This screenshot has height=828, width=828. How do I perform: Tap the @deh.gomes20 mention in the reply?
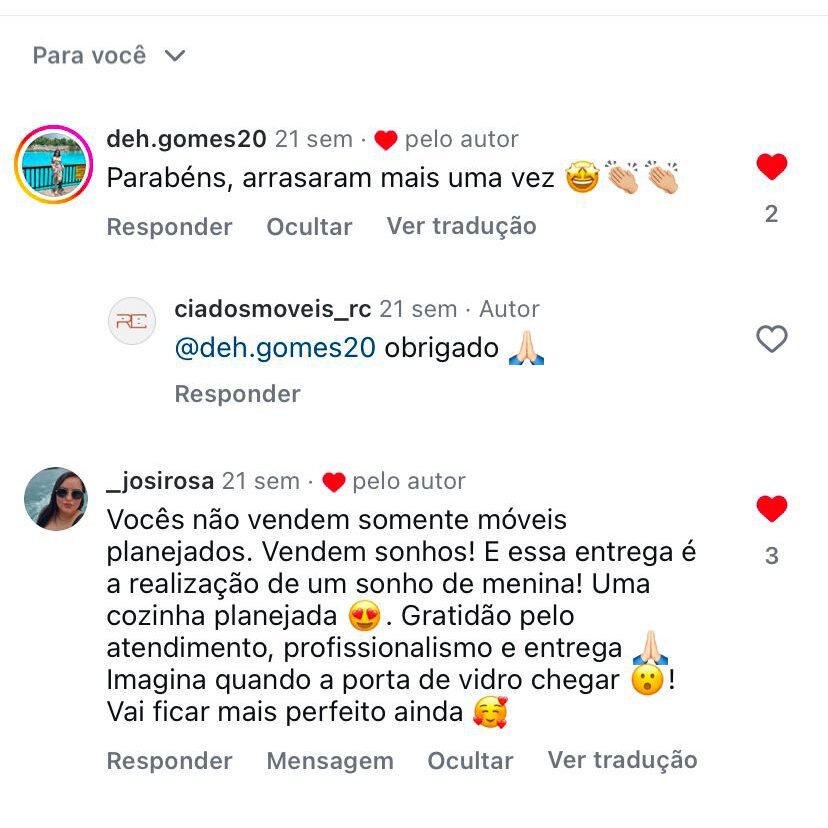pos(275,348)
